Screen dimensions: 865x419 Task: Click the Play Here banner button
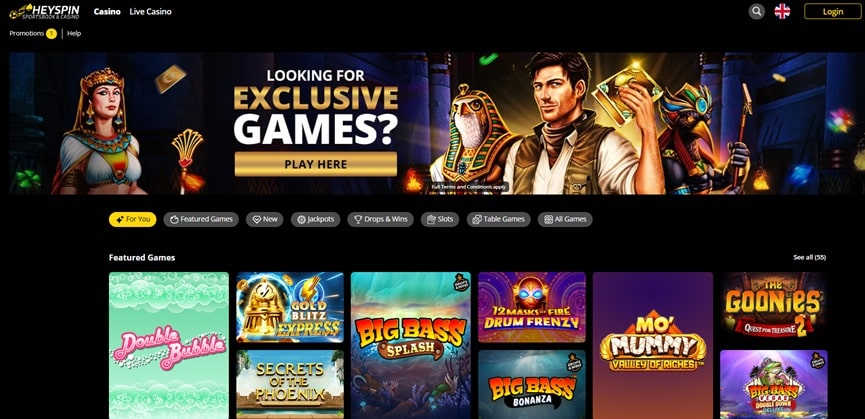click(x=316, y=164)
